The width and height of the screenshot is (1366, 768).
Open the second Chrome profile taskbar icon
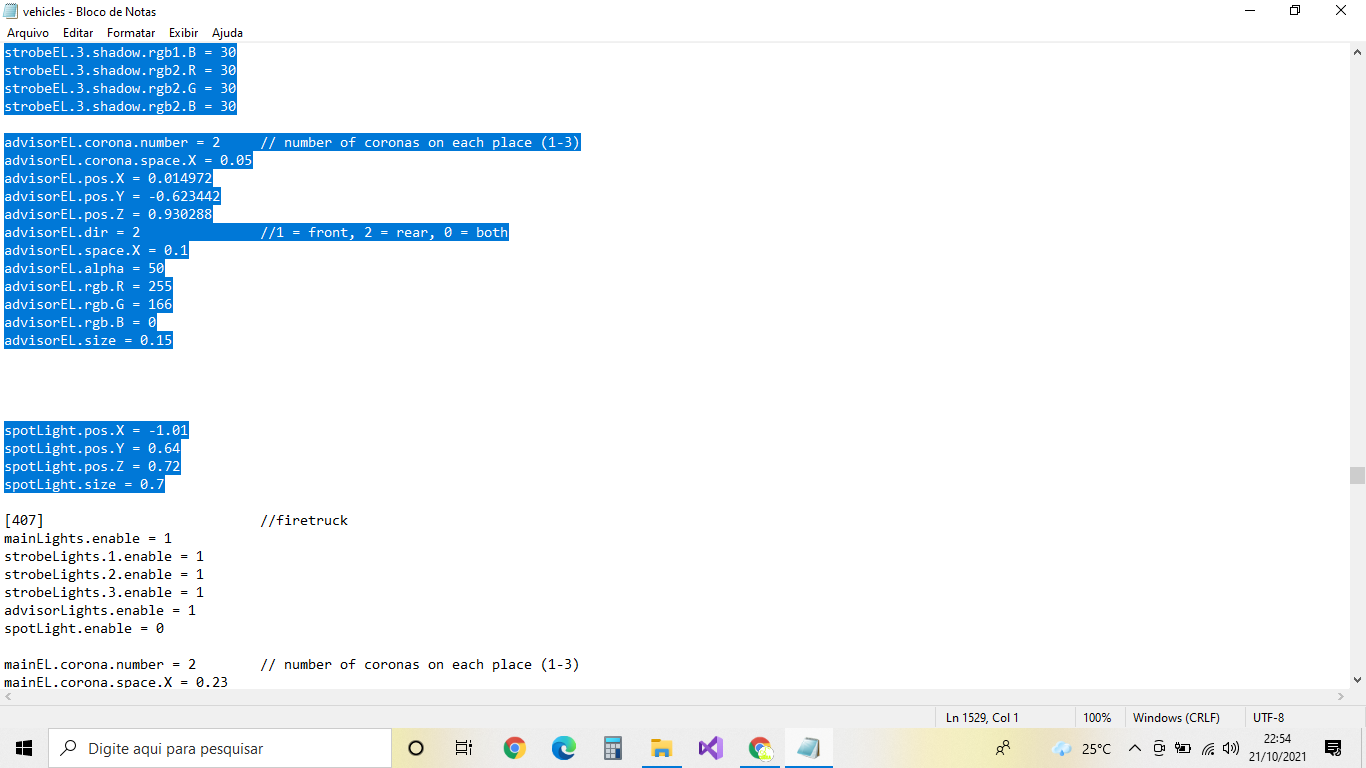tap(760, 748)
